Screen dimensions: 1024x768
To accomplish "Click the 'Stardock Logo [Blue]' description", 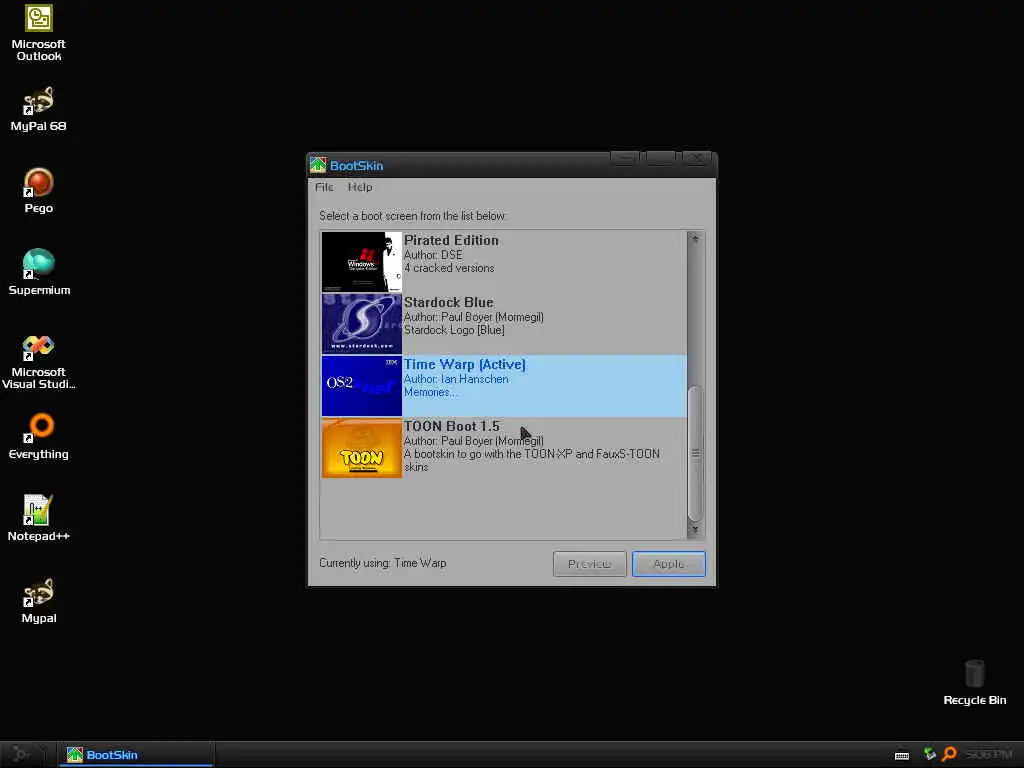I will [x=454, y=330].
